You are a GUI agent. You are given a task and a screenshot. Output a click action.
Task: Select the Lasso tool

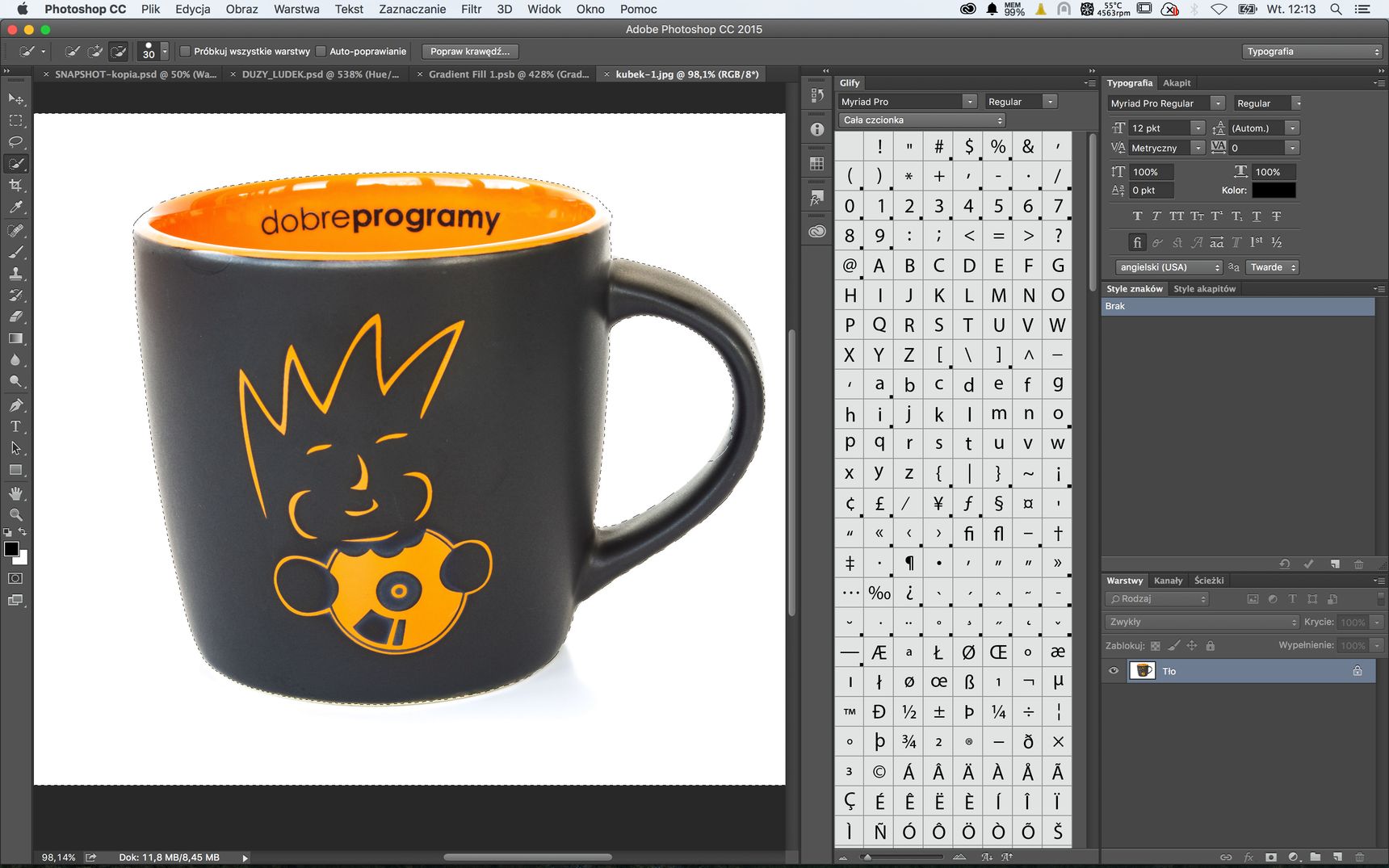[15, 142]
